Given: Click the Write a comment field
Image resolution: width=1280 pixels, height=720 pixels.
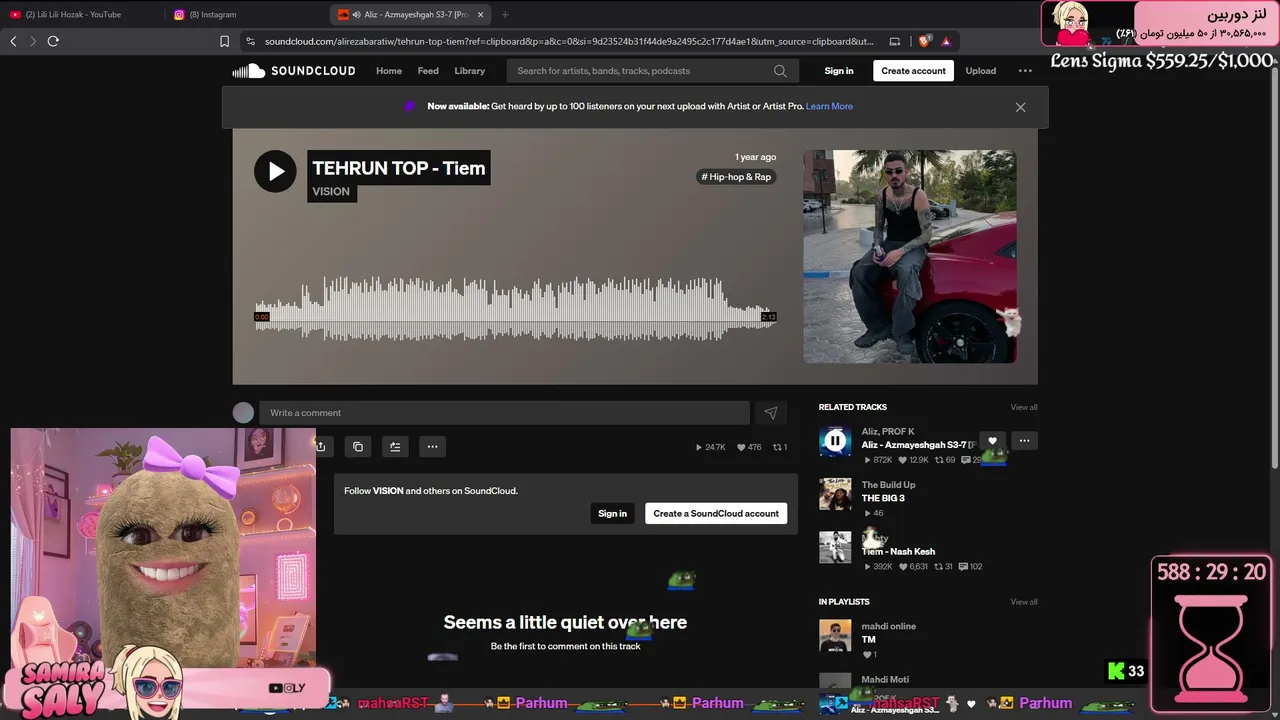Looking at the screenshot, I should (x=504, y=413).
